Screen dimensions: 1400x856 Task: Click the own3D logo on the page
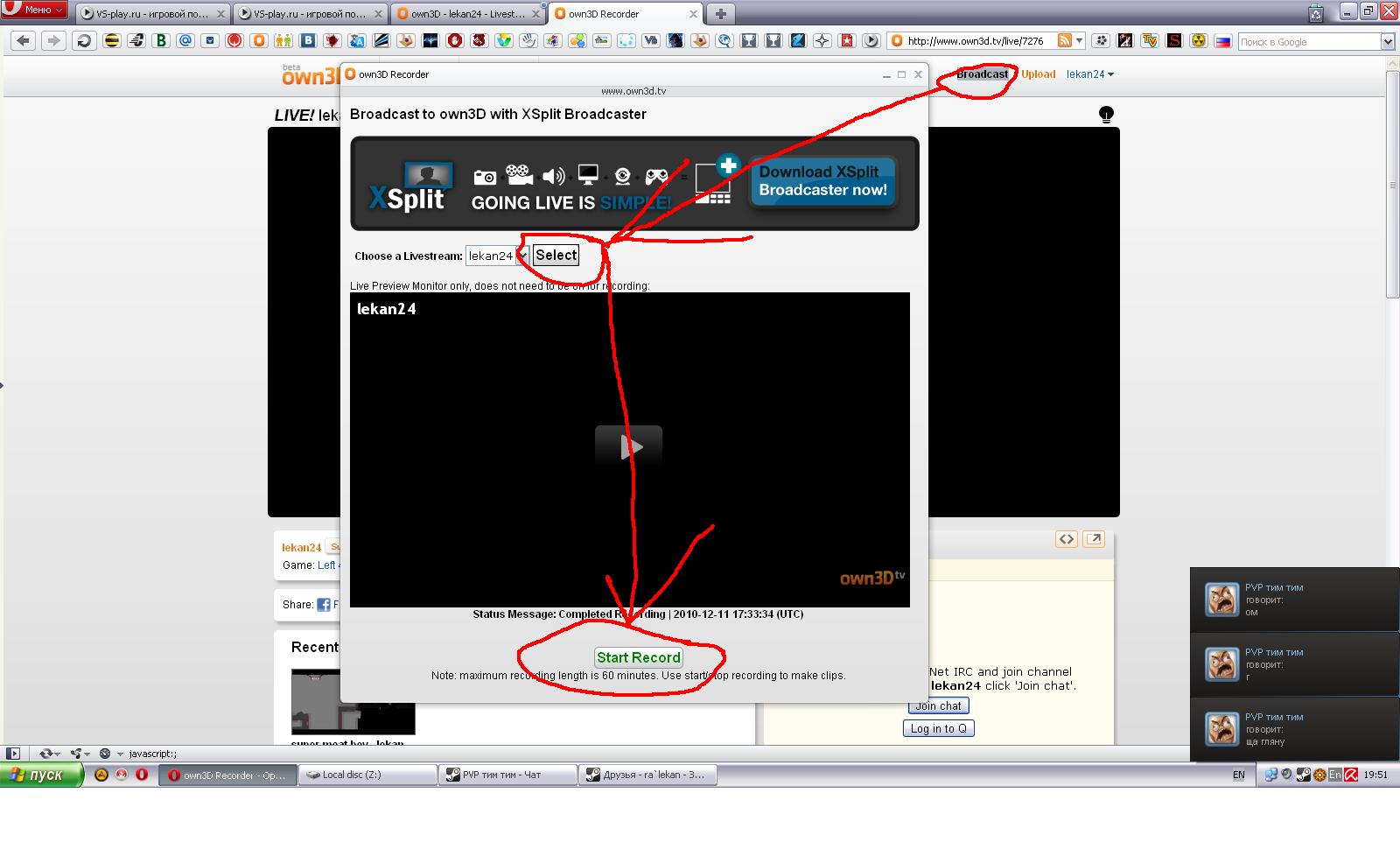(x=311, y=75)
